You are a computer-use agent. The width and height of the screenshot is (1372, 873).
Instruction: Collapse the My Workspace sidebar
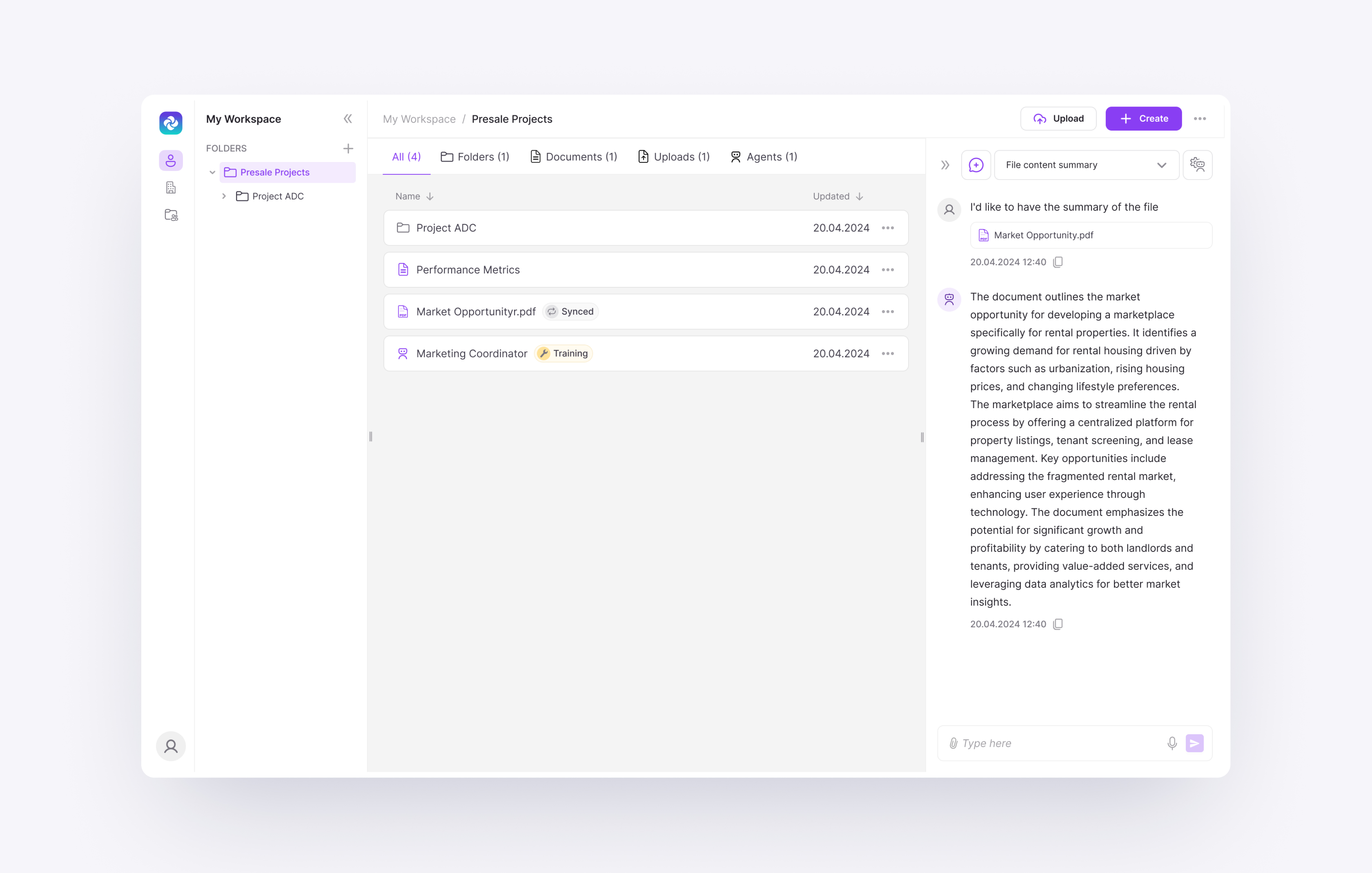tap(348, 118)
